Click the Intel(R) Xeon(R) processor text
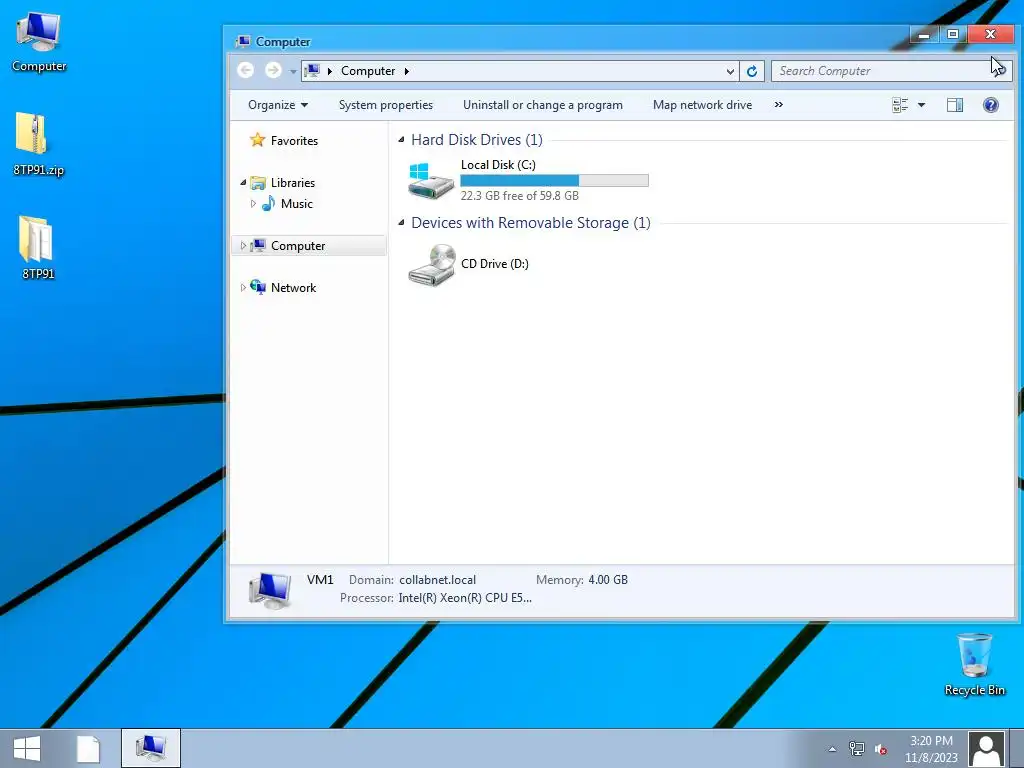 (x=465, y=598)
